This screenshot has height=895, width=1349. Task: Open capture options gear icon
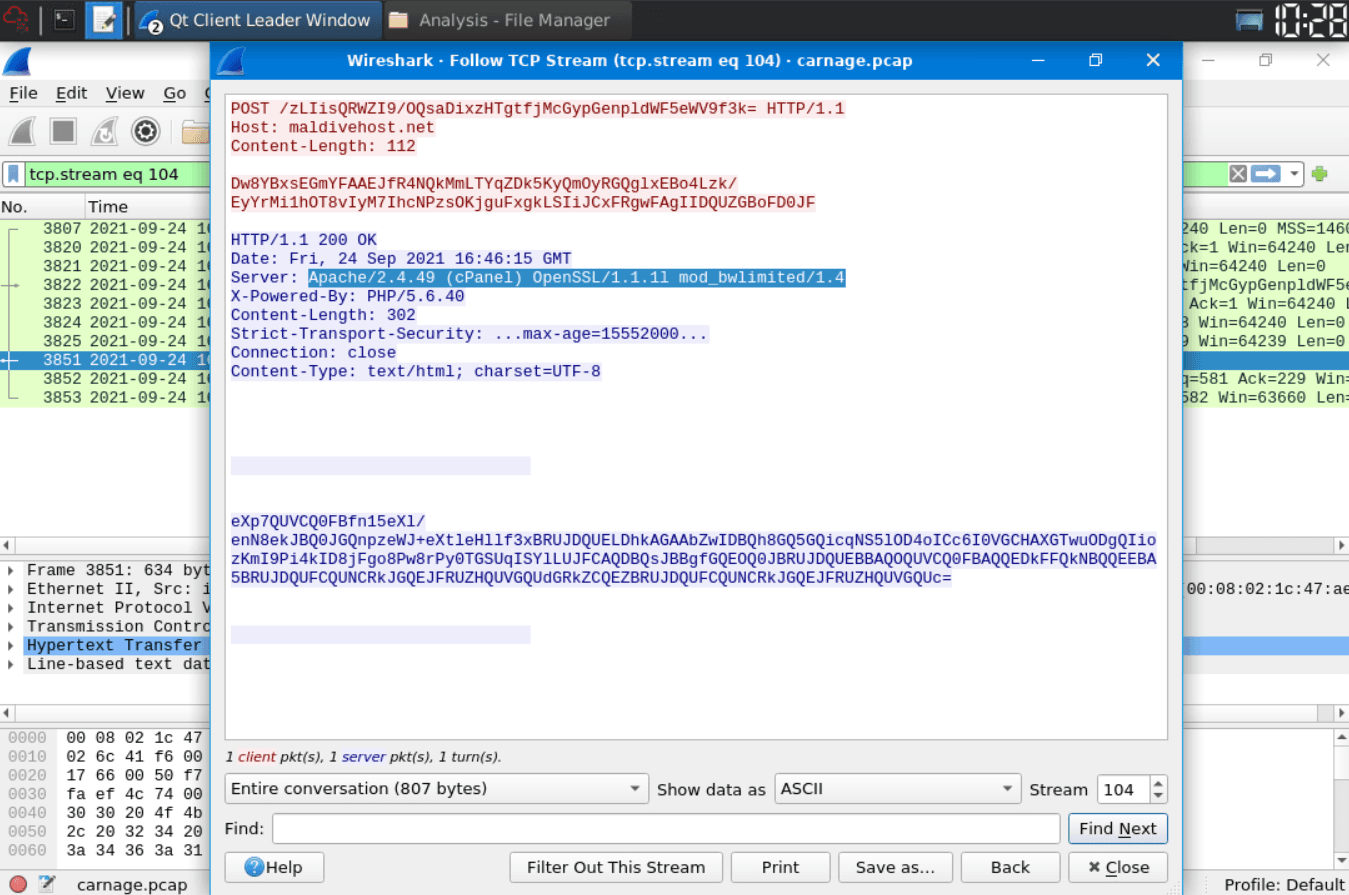click(x=146, y=131)
